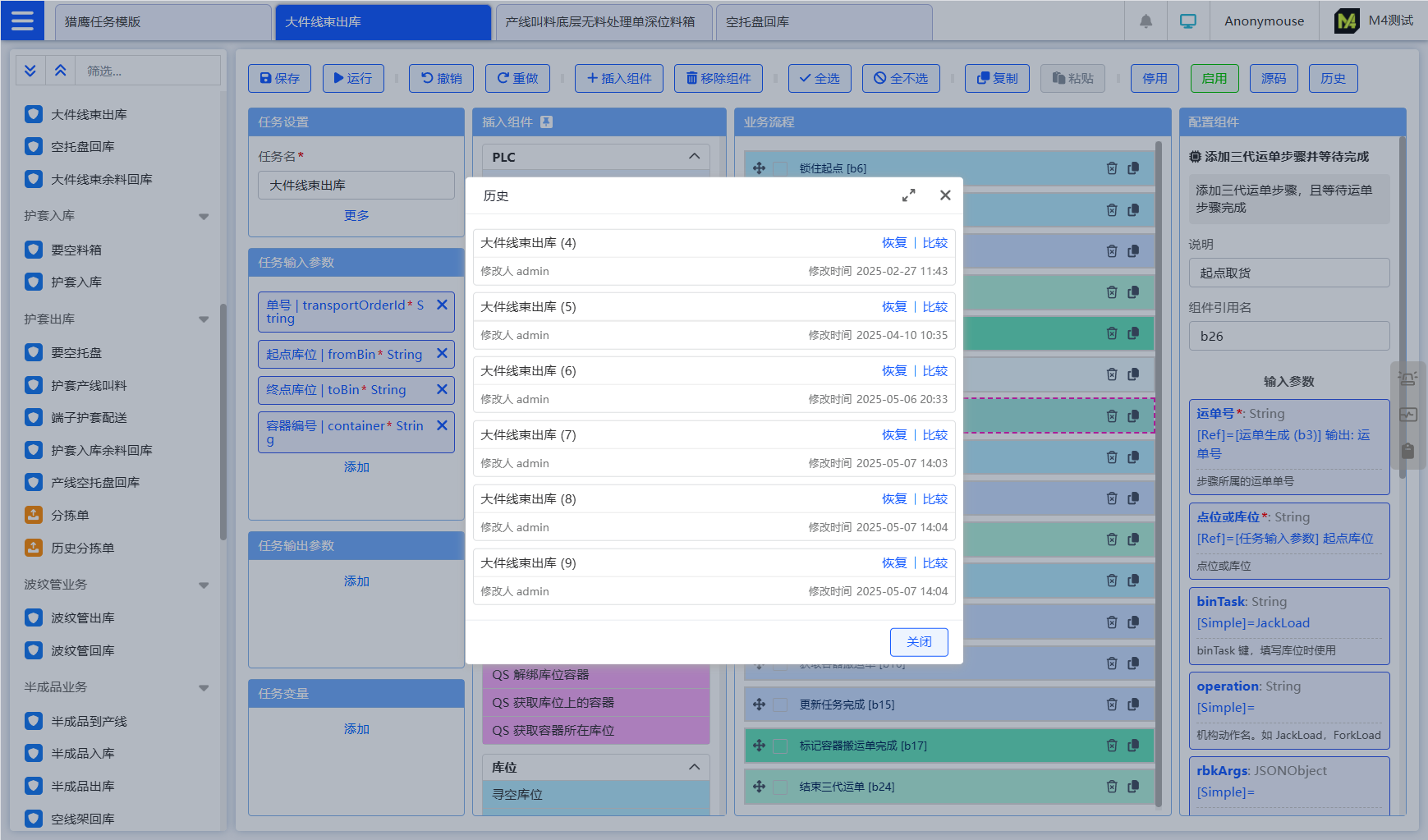Open the notification bell
This screenshot has width=1428, height=840.
[x=1146, y=21]
